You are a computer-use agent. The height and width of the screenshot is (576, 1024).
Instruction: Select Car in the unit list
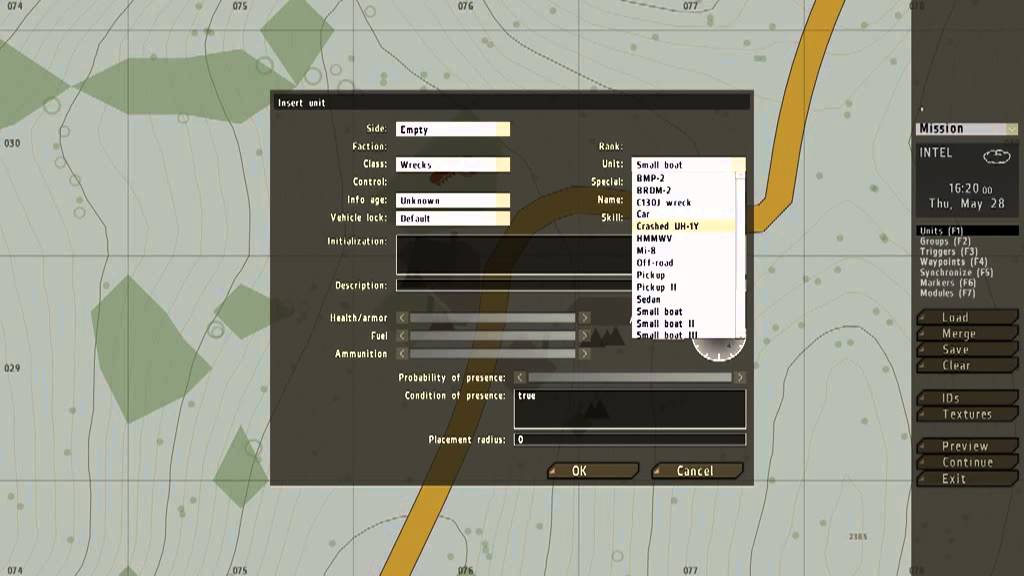point(684,214)
